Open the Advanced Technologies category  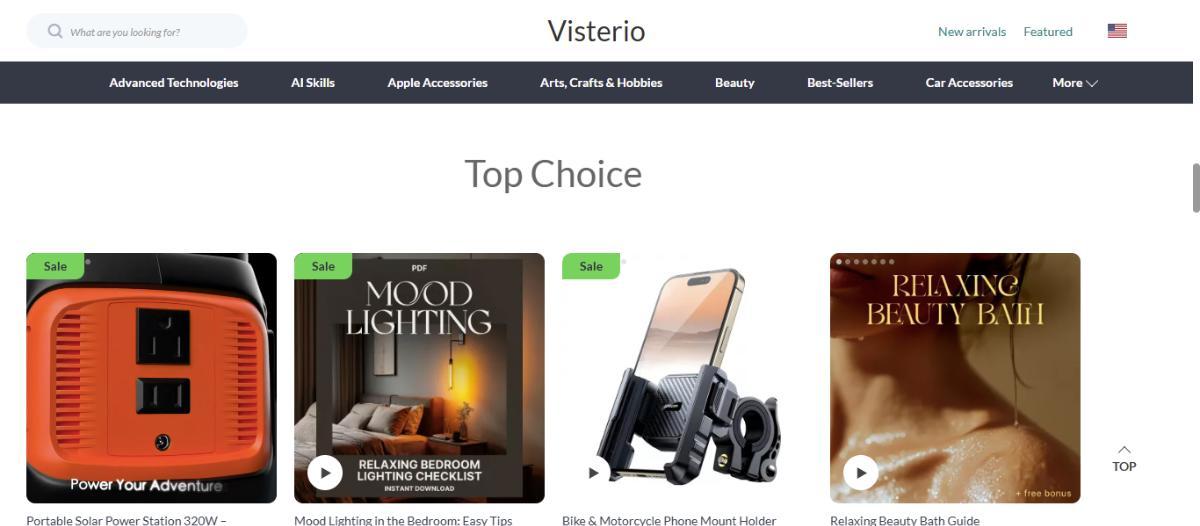coord(174,83)
